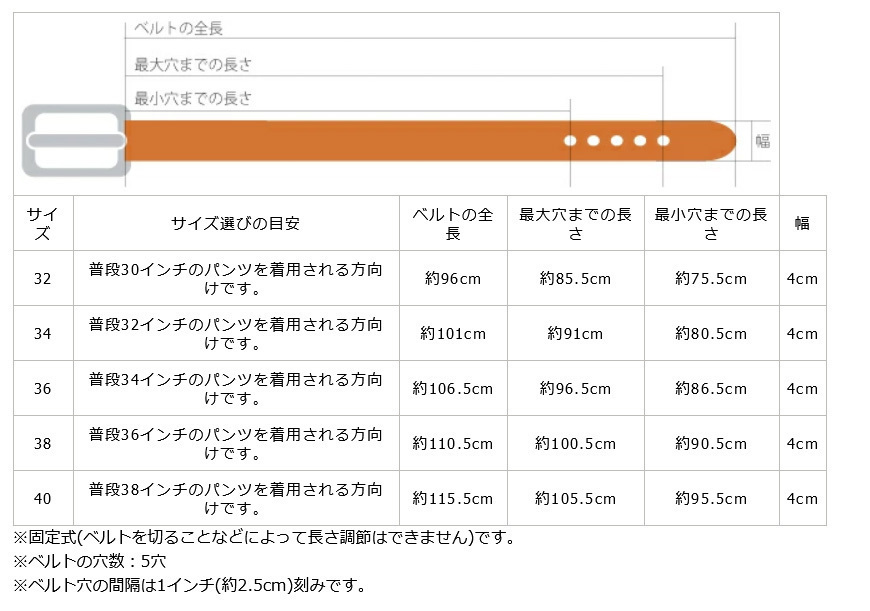The width and height of the screenshot is (870, 611).
Task: Click the rightmost belt hole
Action: pyautogui.click(x=663, y=140)
